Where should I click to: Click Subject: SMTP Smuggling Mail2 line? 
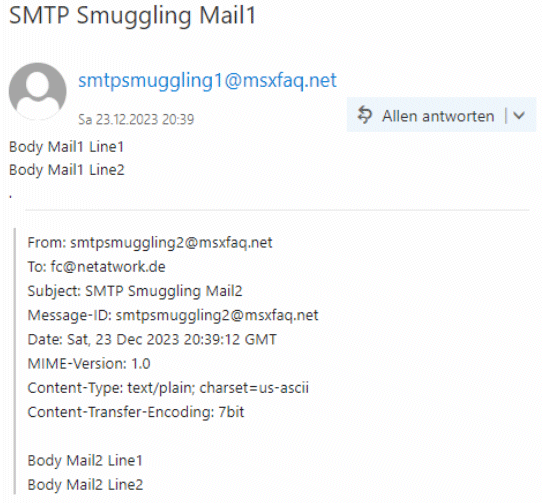tap(135, 291)
